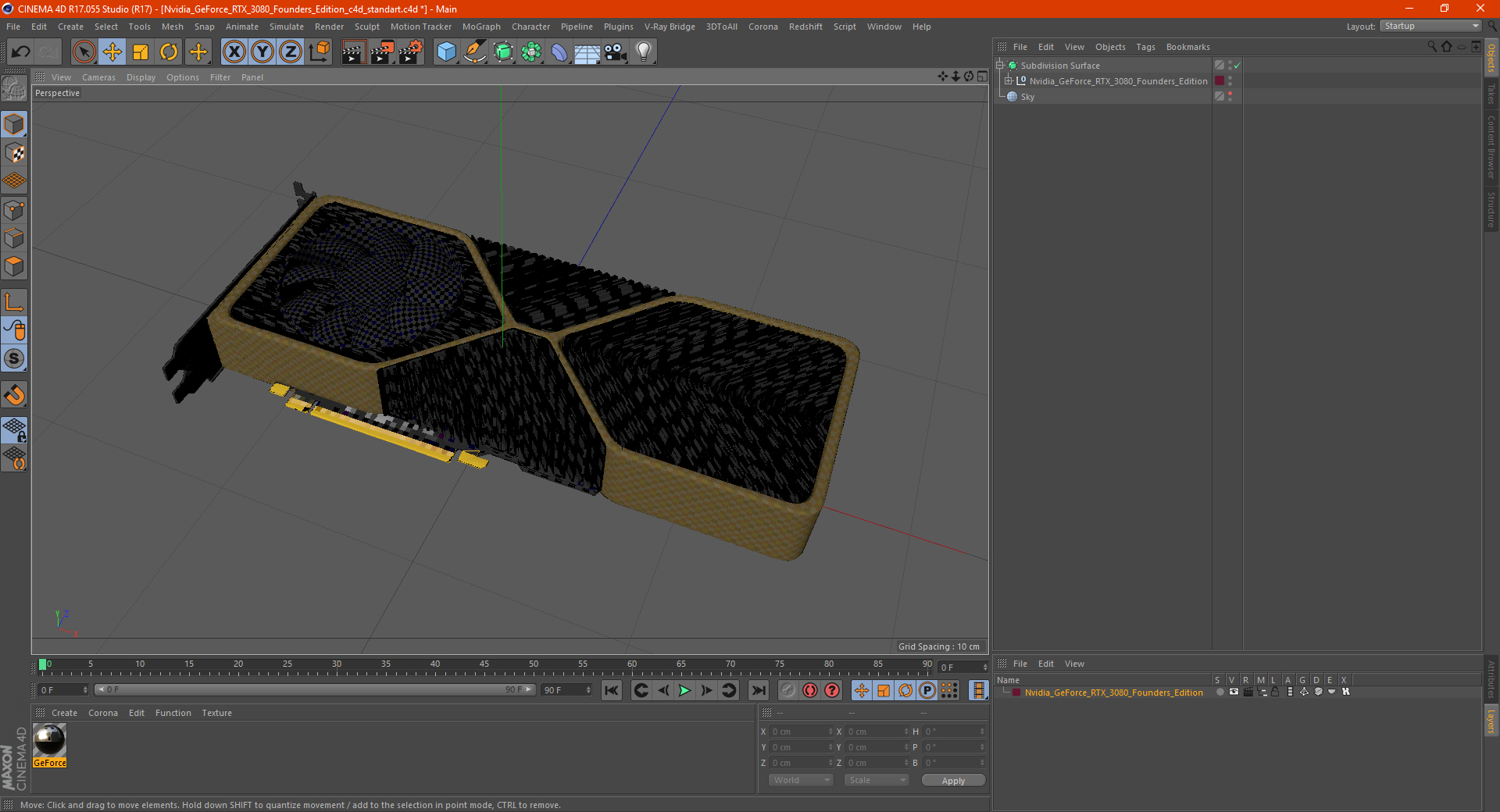Add a Floor environment object
Image resolution: width=1500 pixels, height=812 pixels.
pos(587,52)
